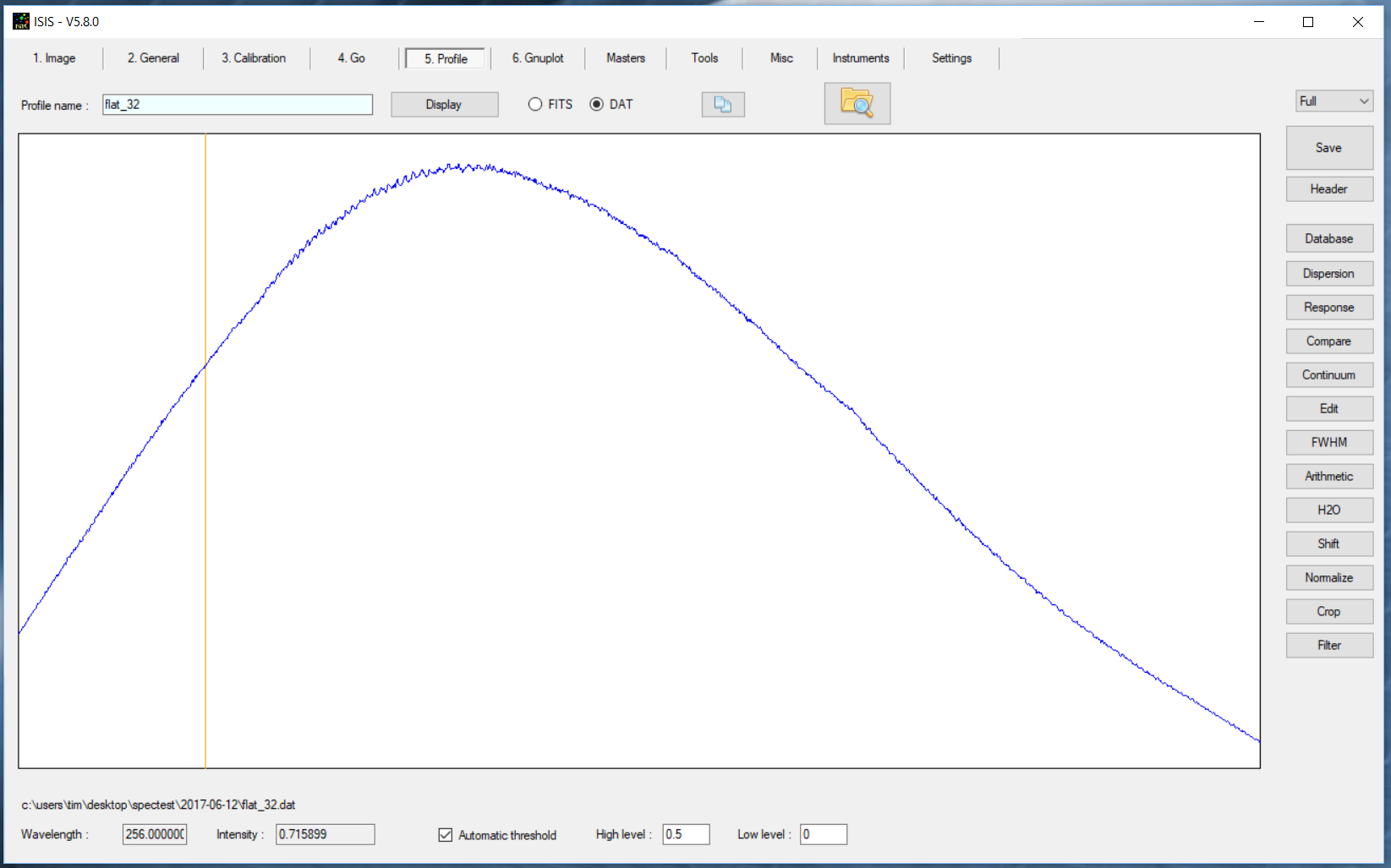This screenshot has width=1391, height=868.
Task: Click the Save button
Action: pyautogui.click(x=1328, y=148)
